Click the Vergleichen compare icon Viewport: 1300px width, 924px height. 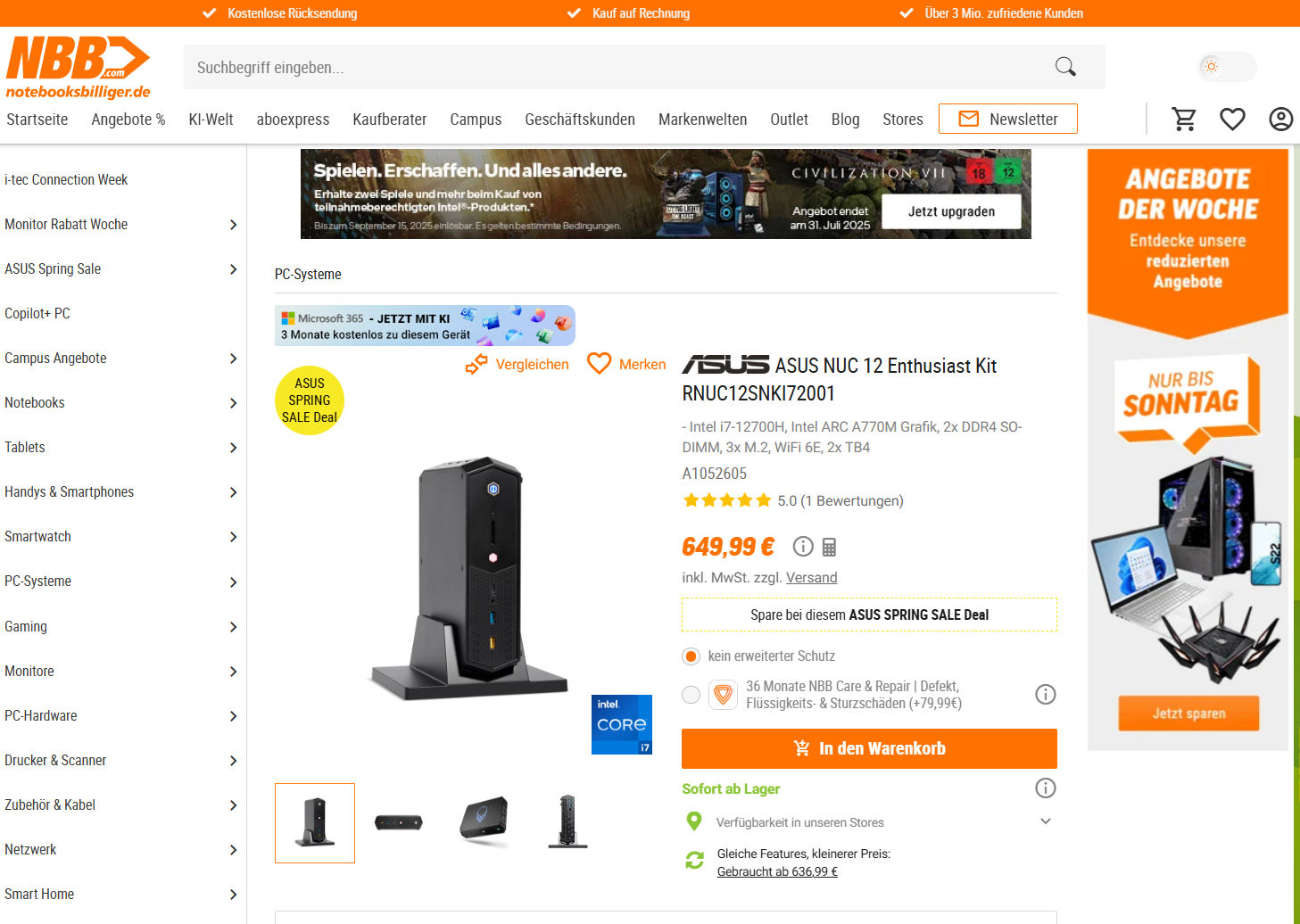click(476, 364)
